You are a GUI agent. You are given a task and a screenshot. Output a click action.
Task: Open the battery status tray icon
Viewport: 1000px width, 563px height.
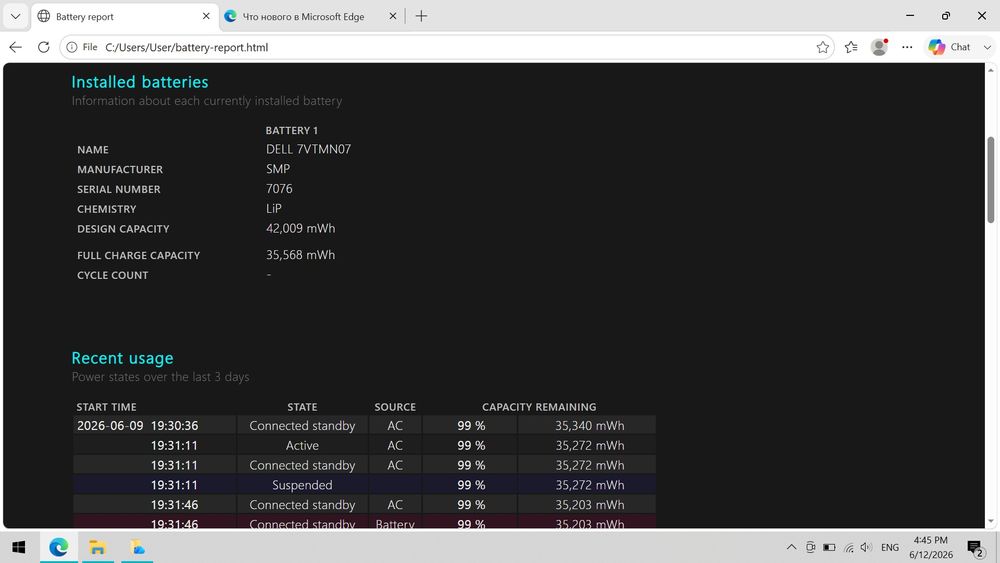click(829, 547)
